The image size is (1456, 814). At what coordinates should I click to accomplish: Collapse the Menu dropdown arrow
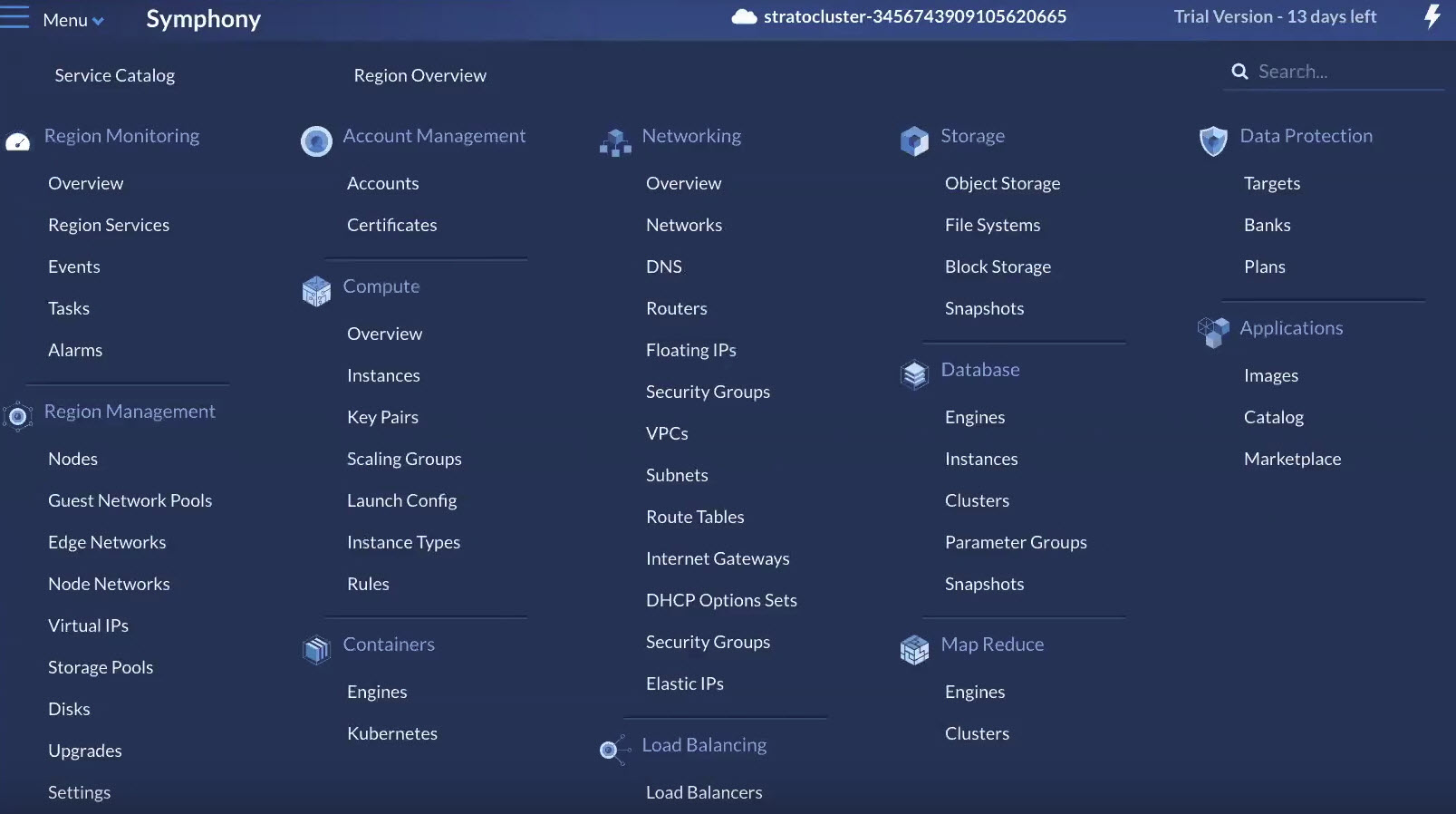click(98, 21)
